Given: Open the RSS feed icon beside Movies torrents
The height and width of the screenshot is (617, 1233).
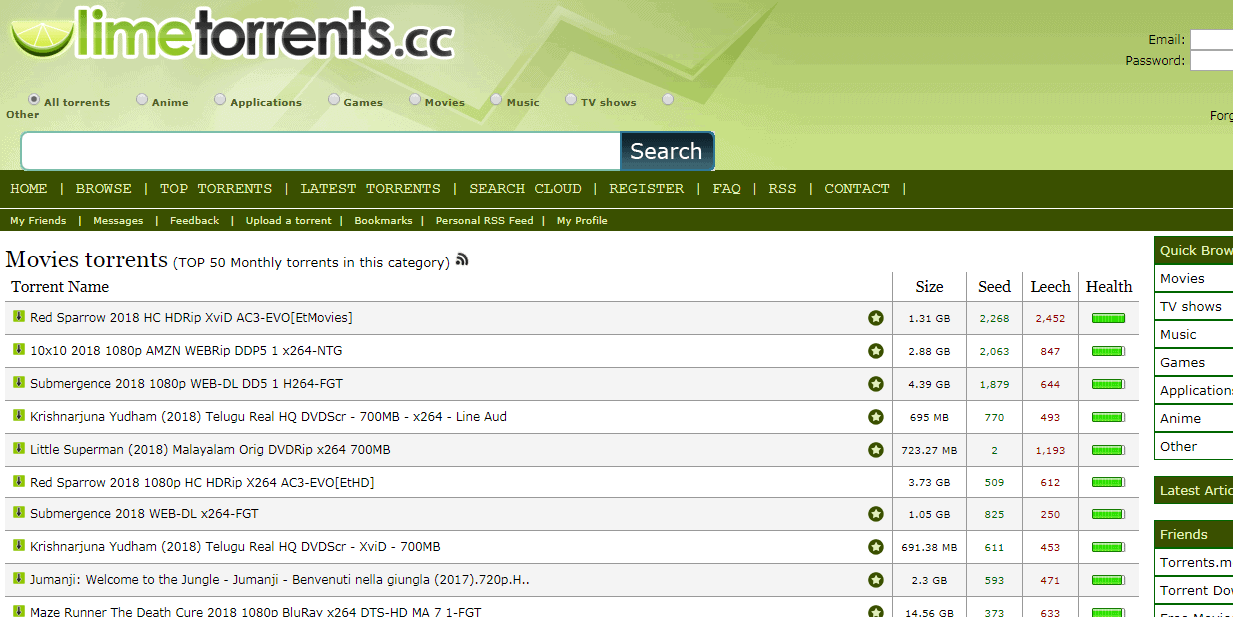Looking at the screenshot, I should click(x=462, y=260).
